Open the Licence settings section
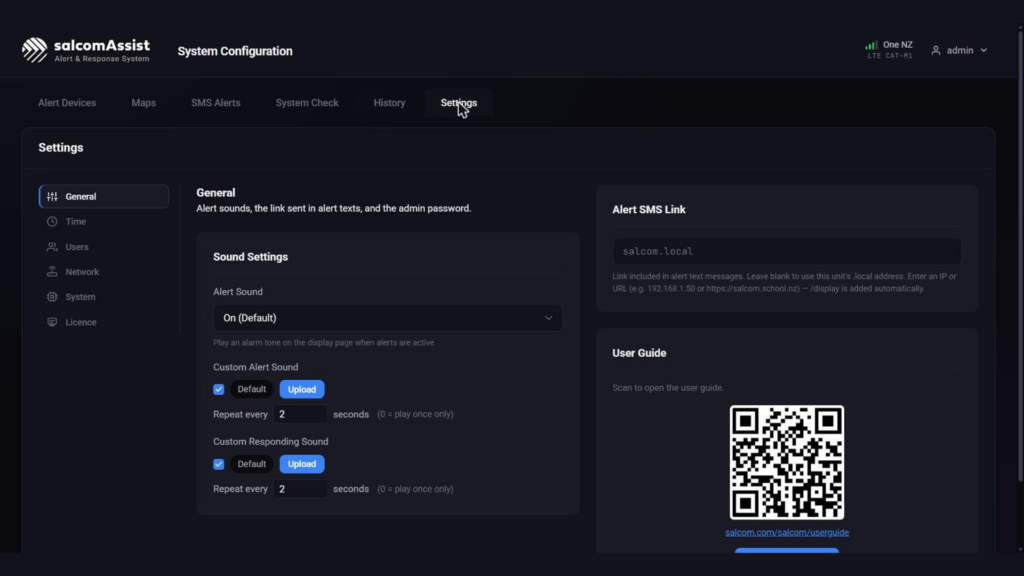This screenshot has height=576, width=1024. [104, 322]
